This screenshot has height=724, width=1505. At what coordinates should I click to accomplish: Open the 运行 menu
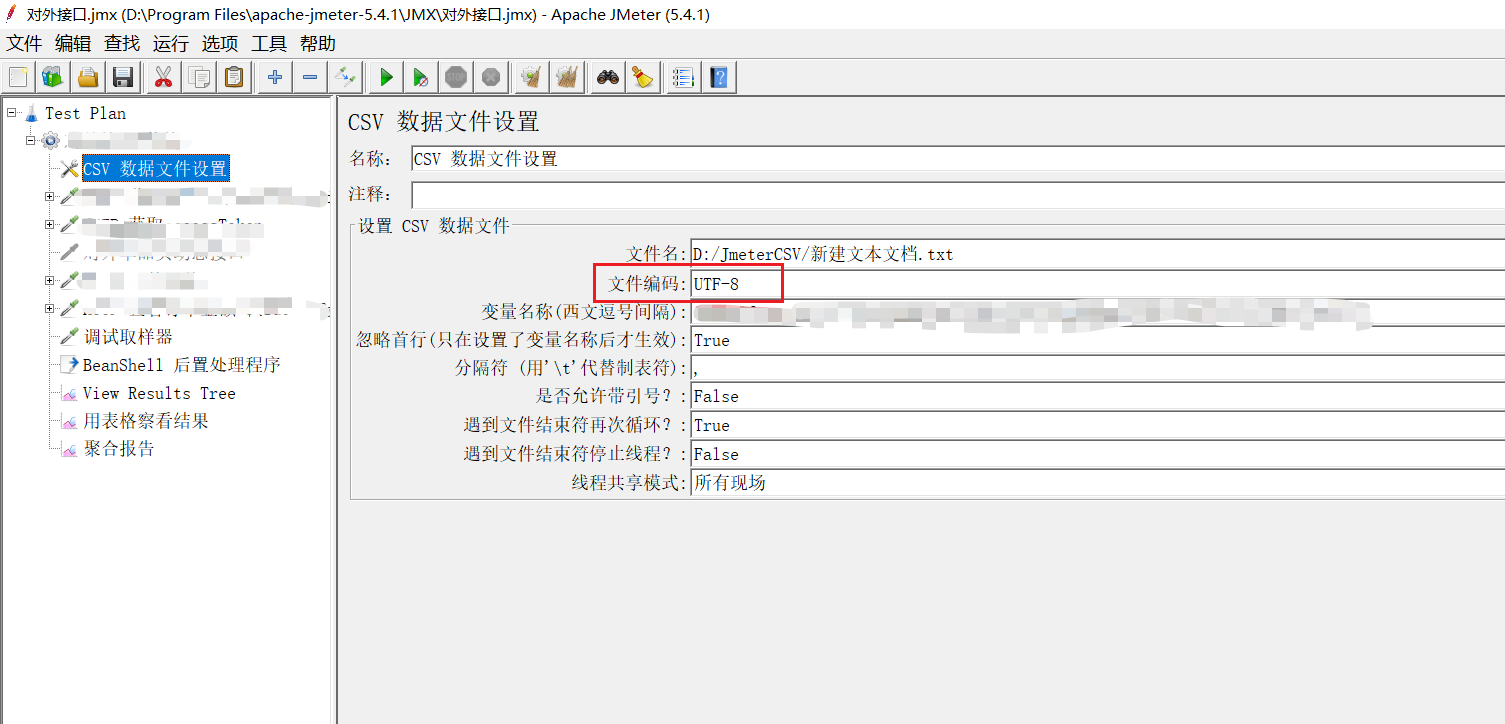point(170,44)
